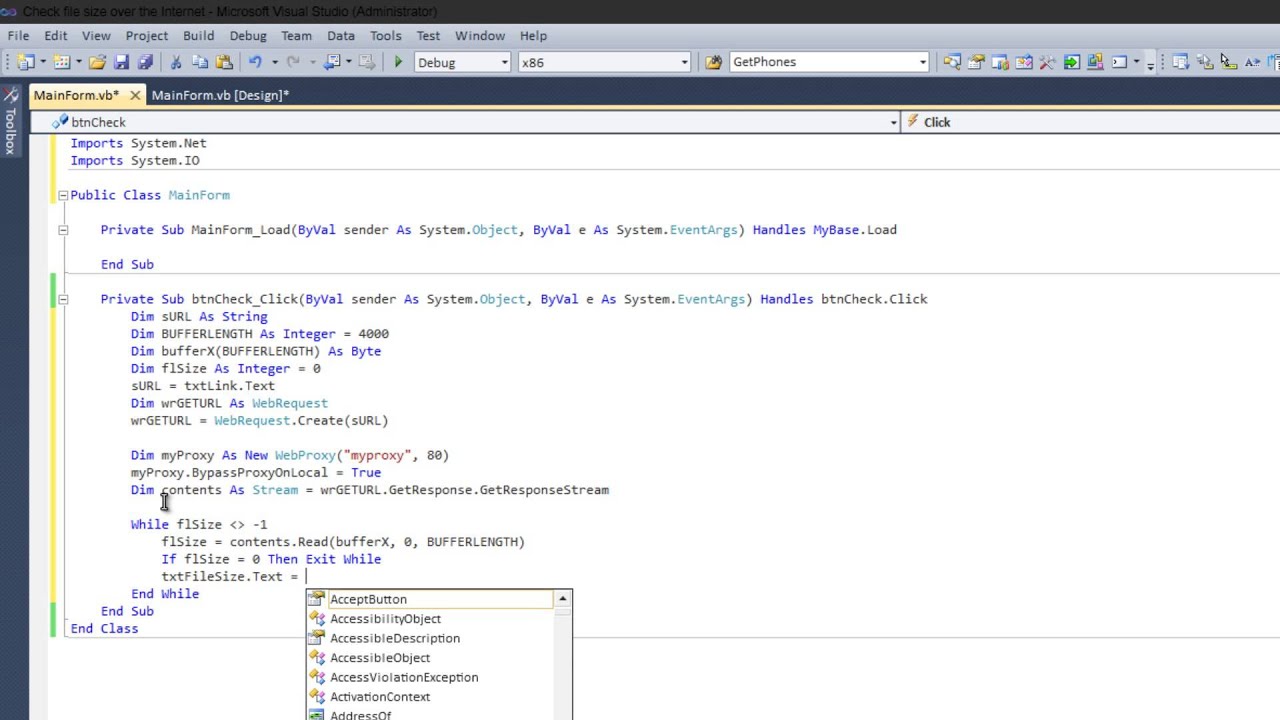This screenshot has width=1280, height=720.
Task: Click the third text editor toolbar icon
Action: coord(1228,62)
